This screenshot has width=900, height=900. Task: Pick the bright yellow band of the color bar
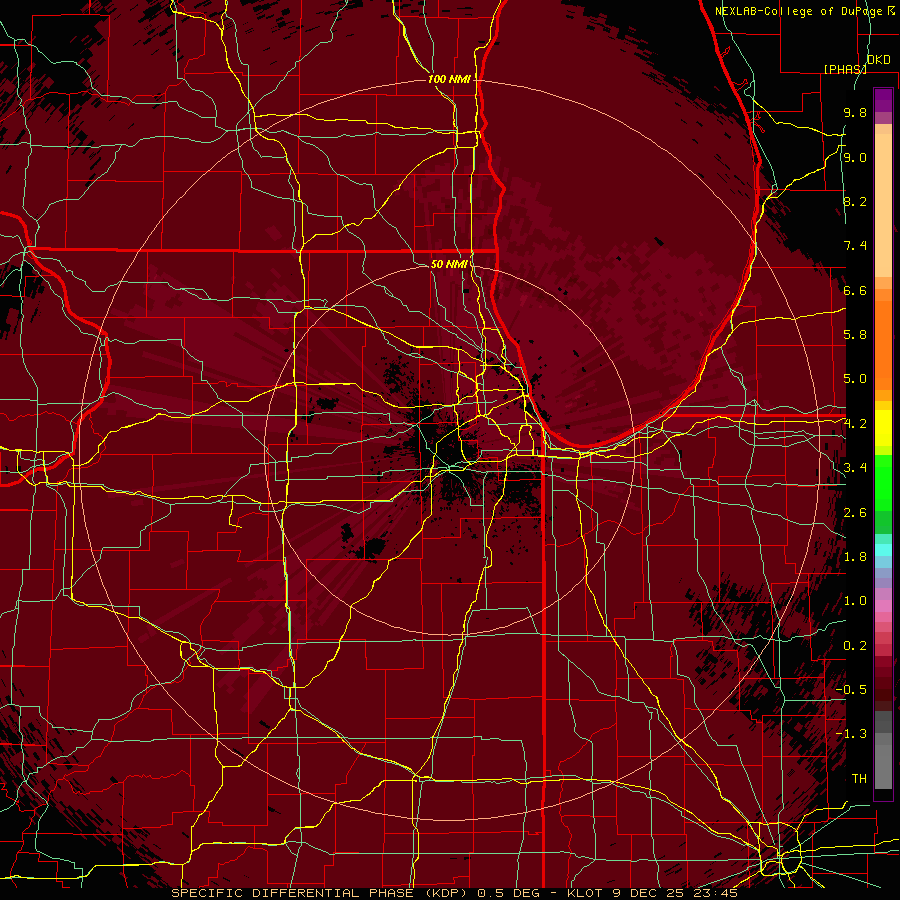[883, 428]
